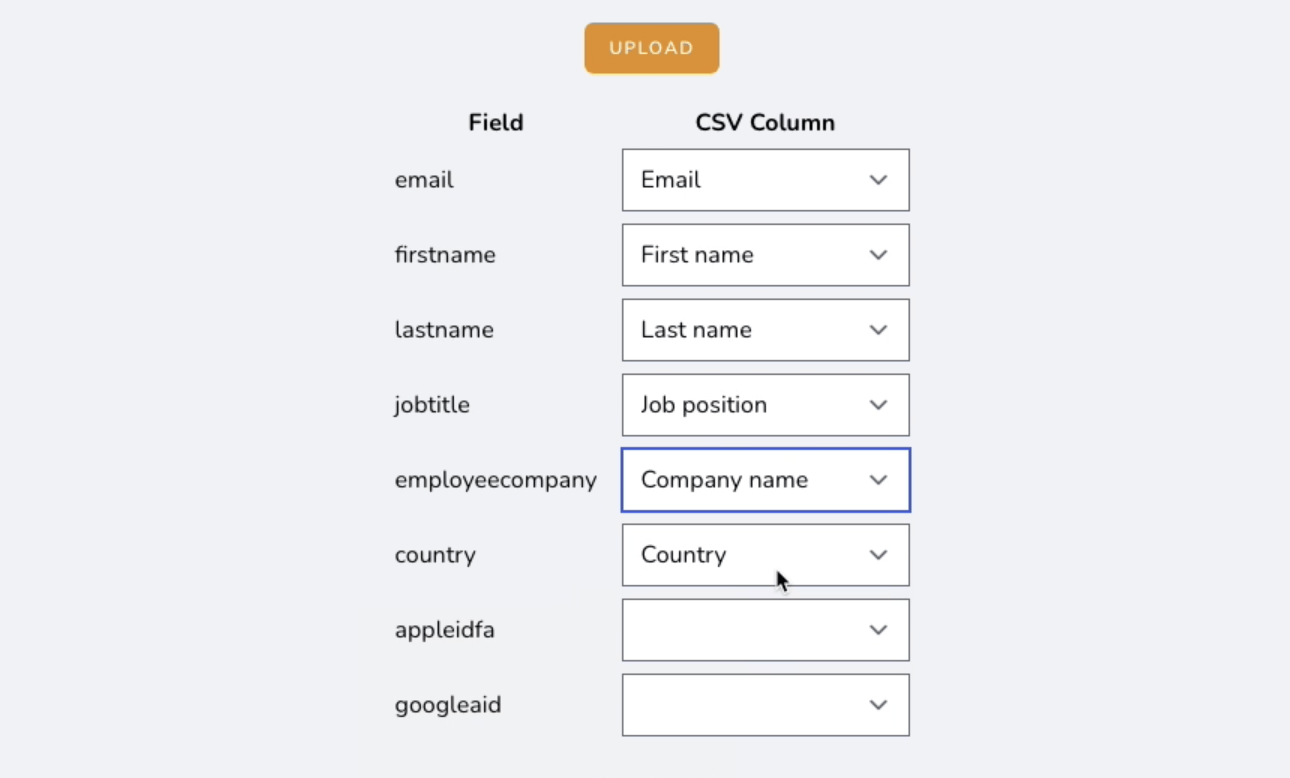
Task: Click the Upload button
Action: coord(651,48)
